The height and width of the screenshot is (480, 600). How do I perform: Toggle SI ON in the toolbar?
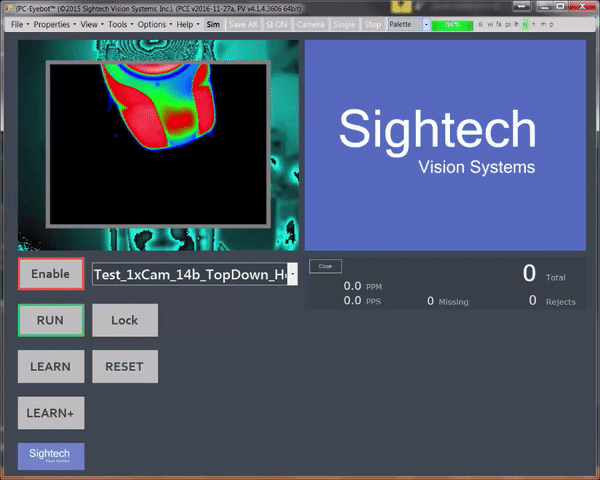[x=277, y=23]
